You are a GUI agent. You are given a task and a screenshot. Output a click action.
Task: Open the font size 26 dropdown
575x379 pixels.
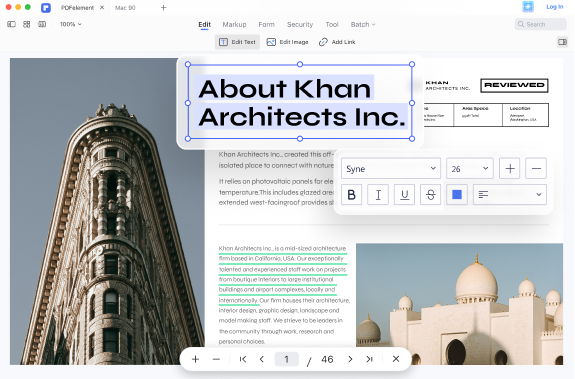470,169
